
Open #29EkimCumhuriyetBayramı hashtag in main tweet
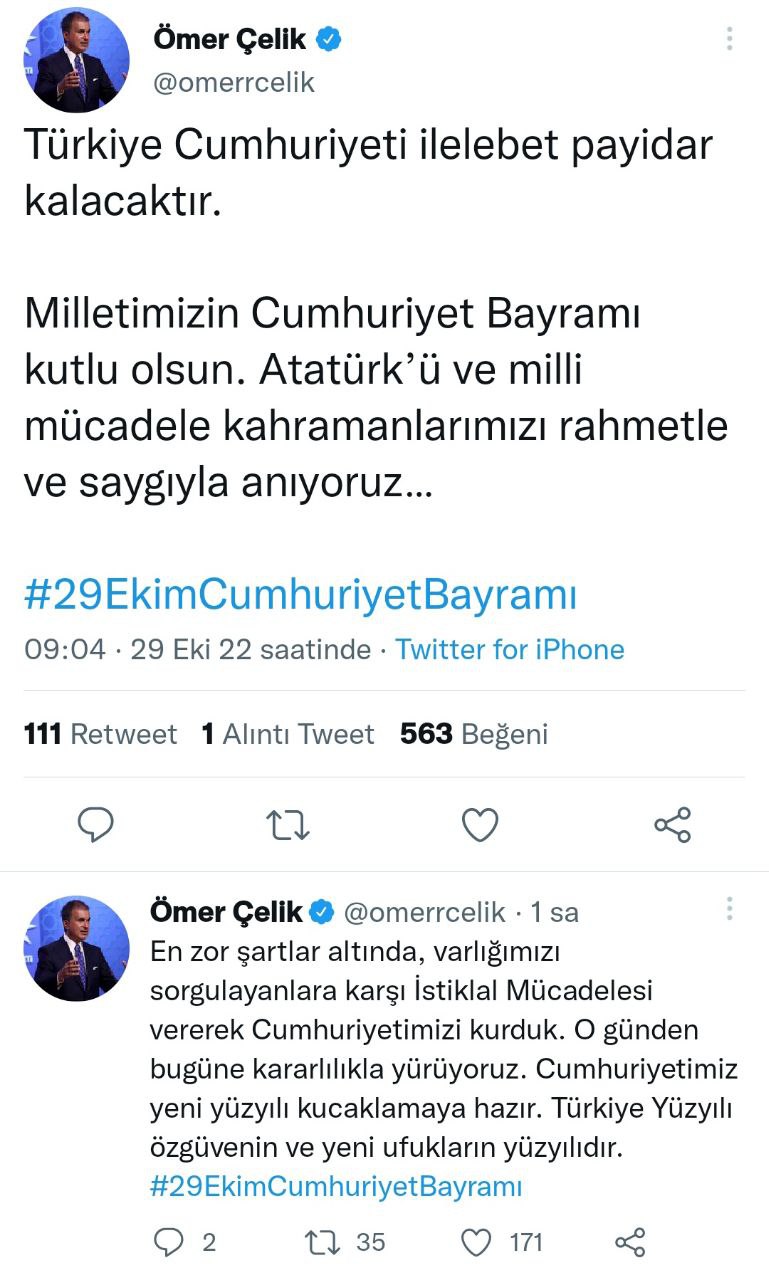[x=300, y=595]
